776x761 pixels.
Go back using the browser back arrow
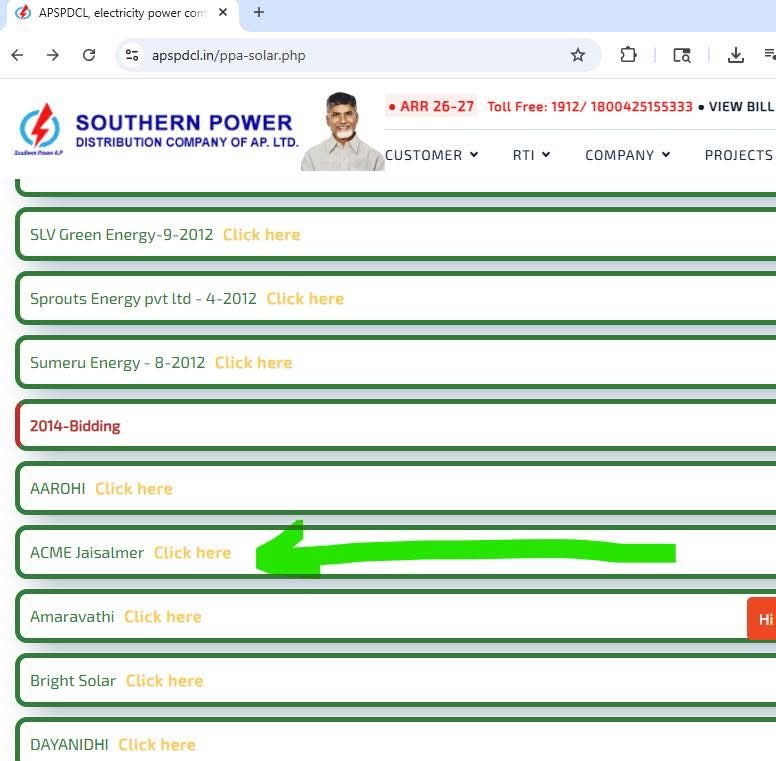pos(17,55)
